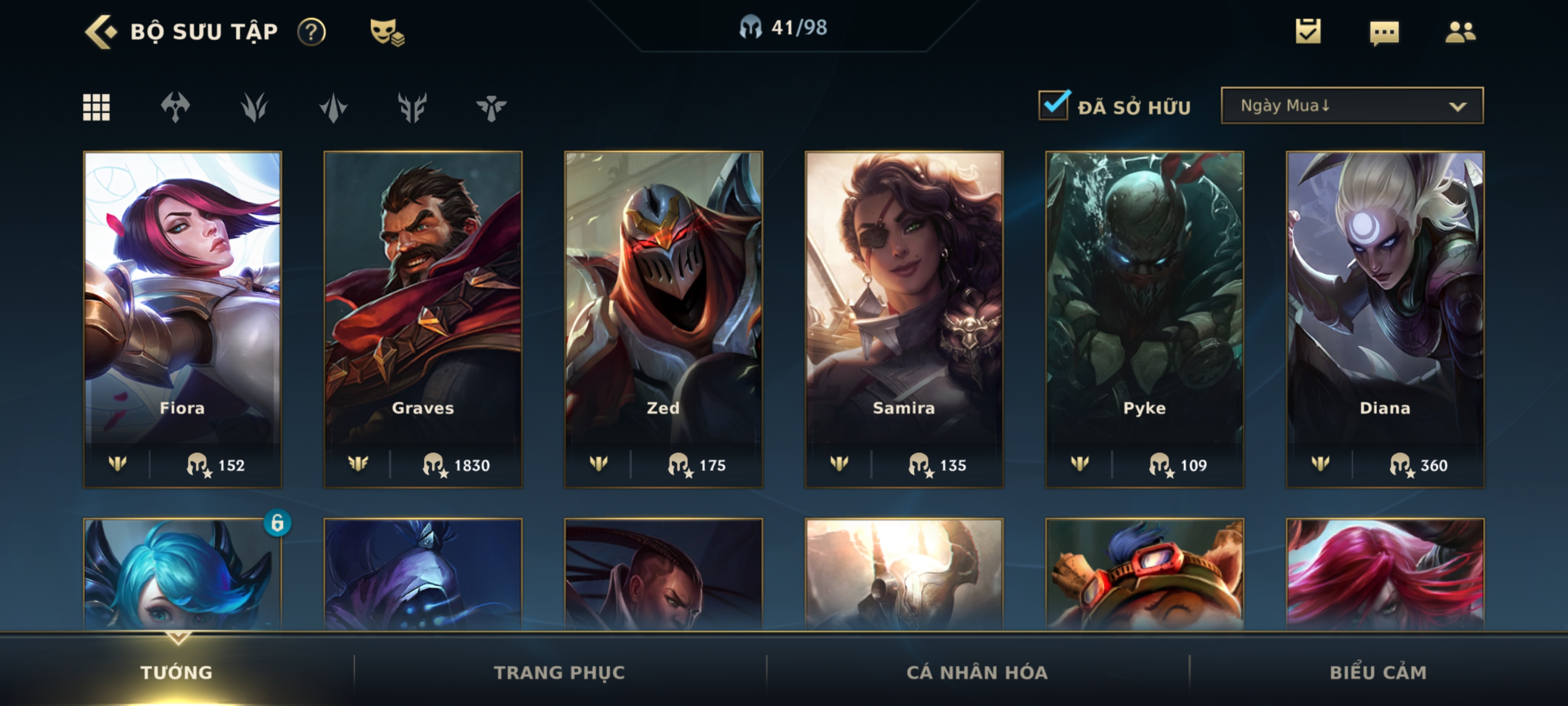
Task: Filter by the second role emblem icon
Action: click(x=254, y=107)
